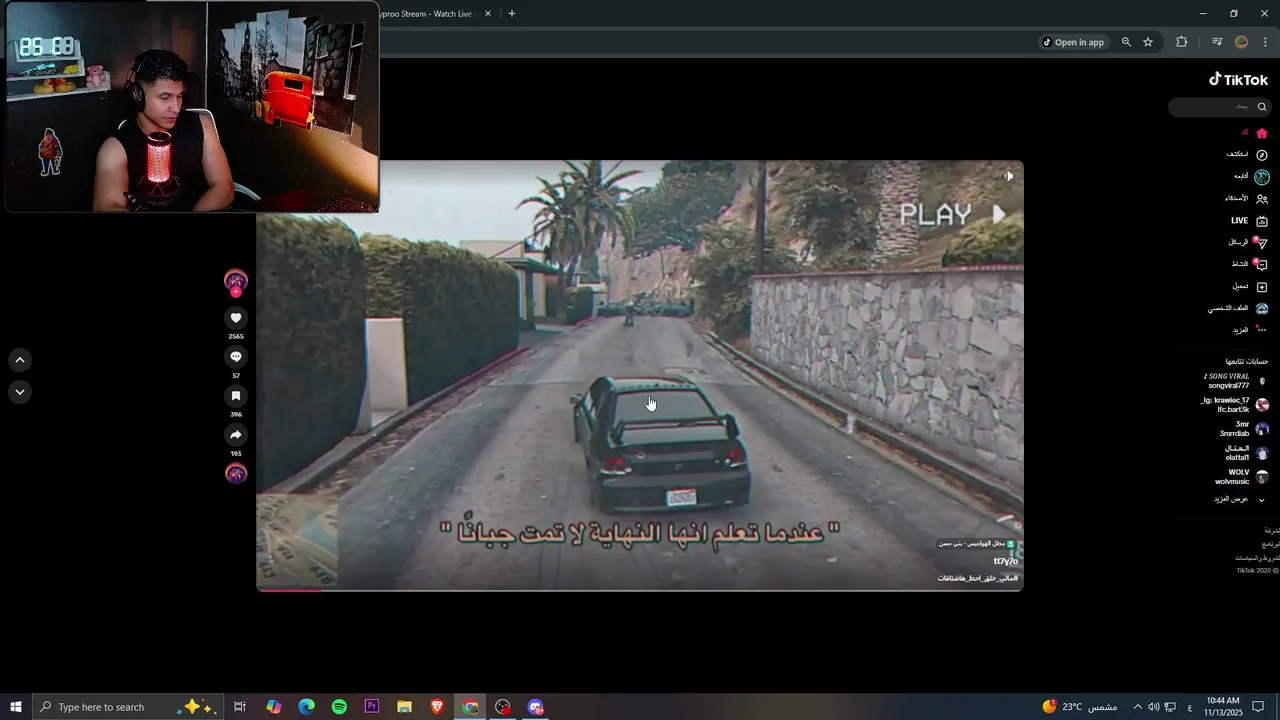
Task: Click the magnifier icon in TikTok search
Action: click(x=1262, y=107)
